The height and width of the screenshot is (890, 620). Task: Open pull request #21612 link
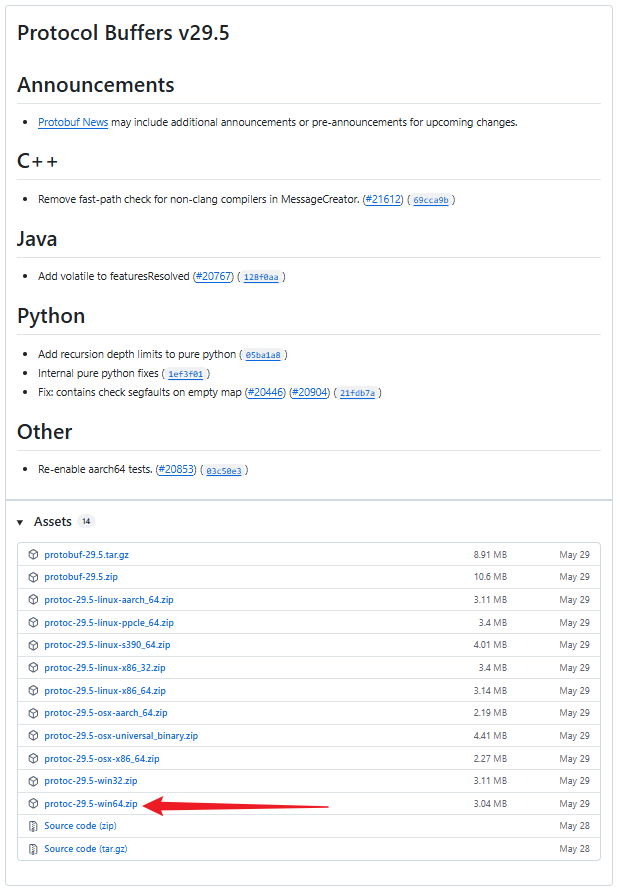click(x=383, y=200)
